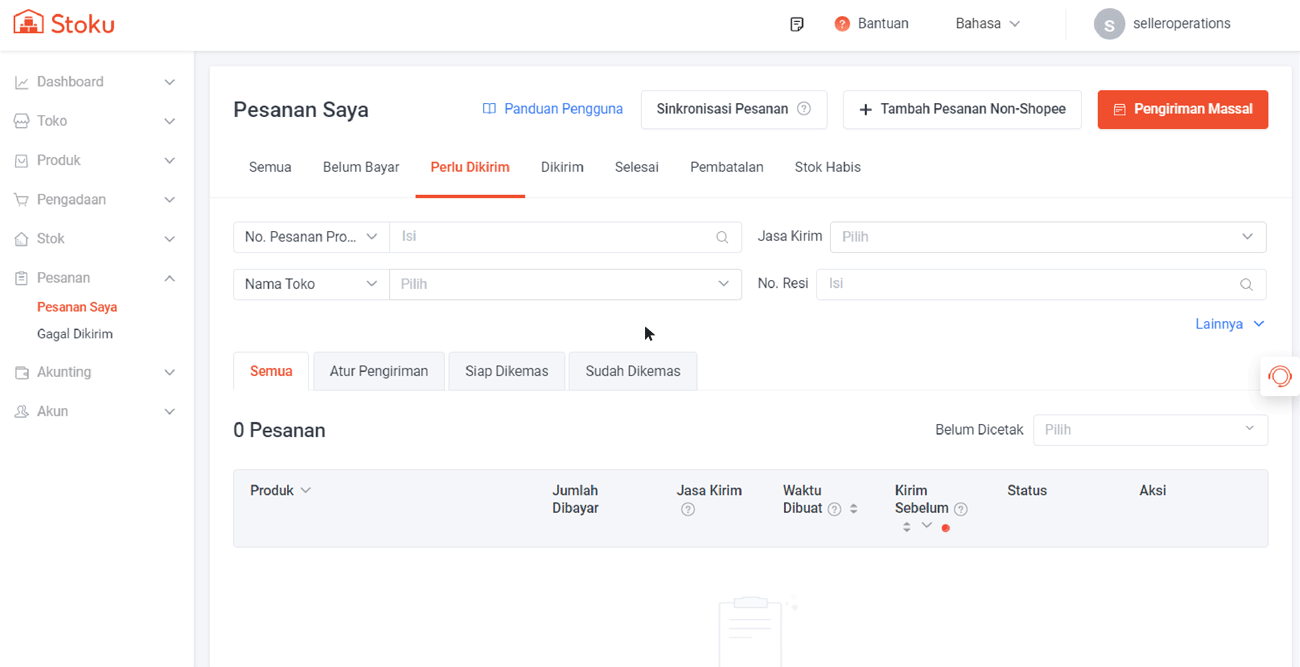The width and height of the screenshot is (1300, 667).
Task: Click search icon in No. Resi field
Action: (1246, 285)
